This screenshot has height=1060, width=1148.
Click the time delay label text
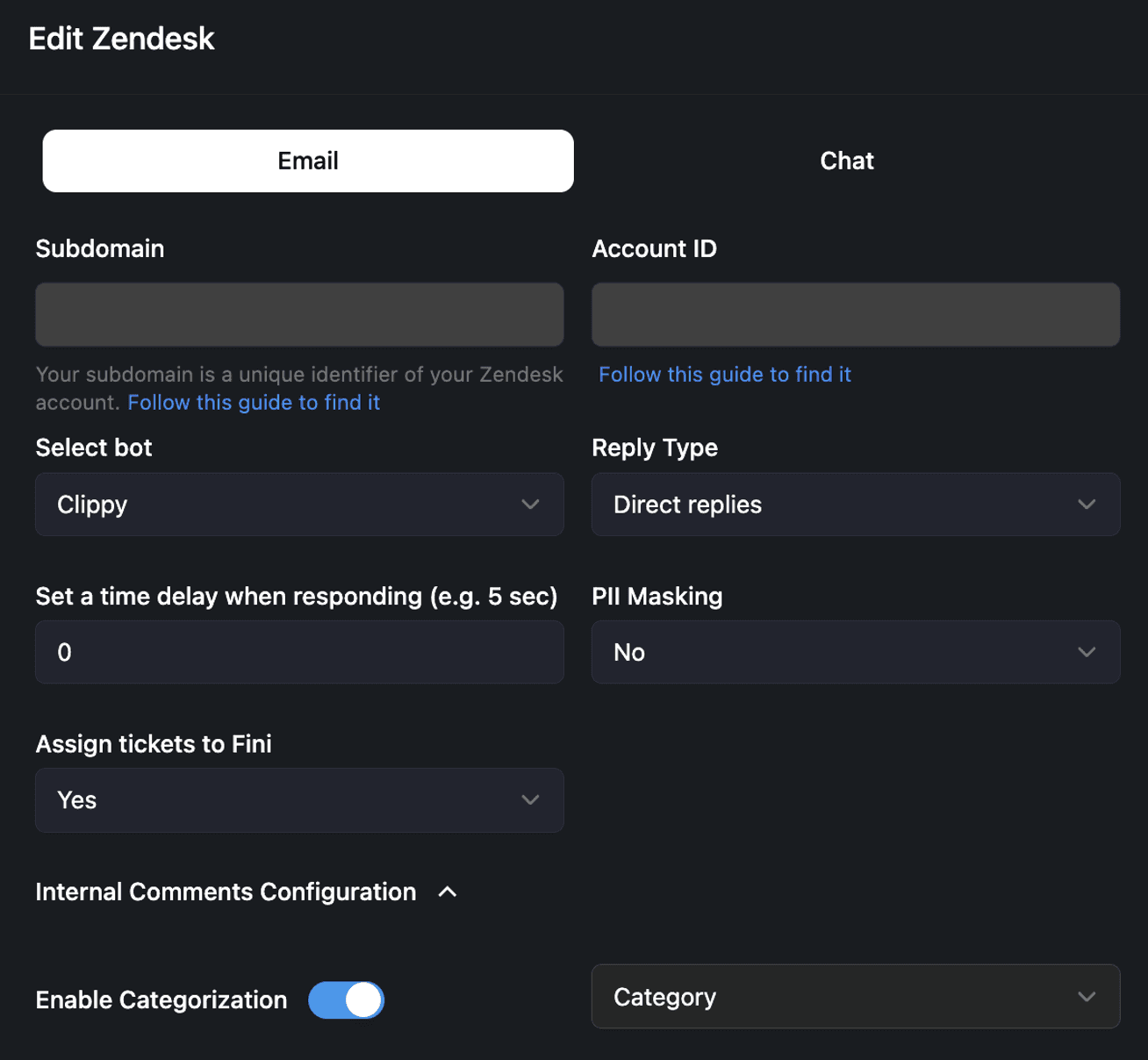tap(297, 597)
